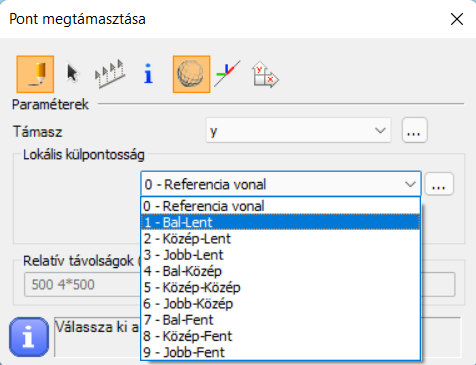Collapse the Referencia vonal combo box arrow
Viewport: 476px width, 365px height.
click(x=410, y=184)
